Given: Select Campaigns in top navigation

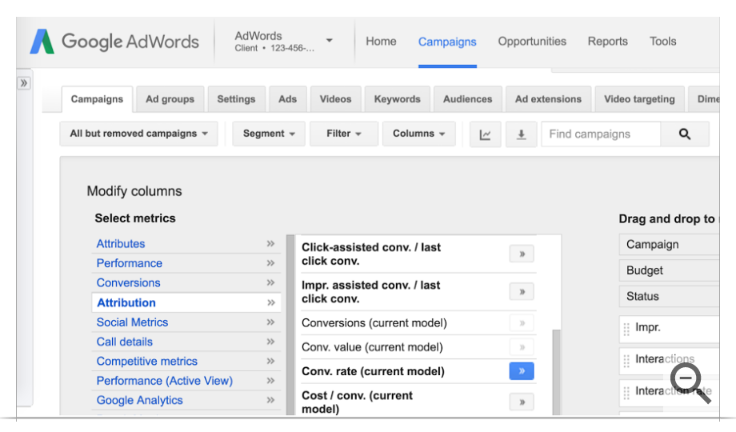Looking at the screenshot, I should click(x=447, y=42).
